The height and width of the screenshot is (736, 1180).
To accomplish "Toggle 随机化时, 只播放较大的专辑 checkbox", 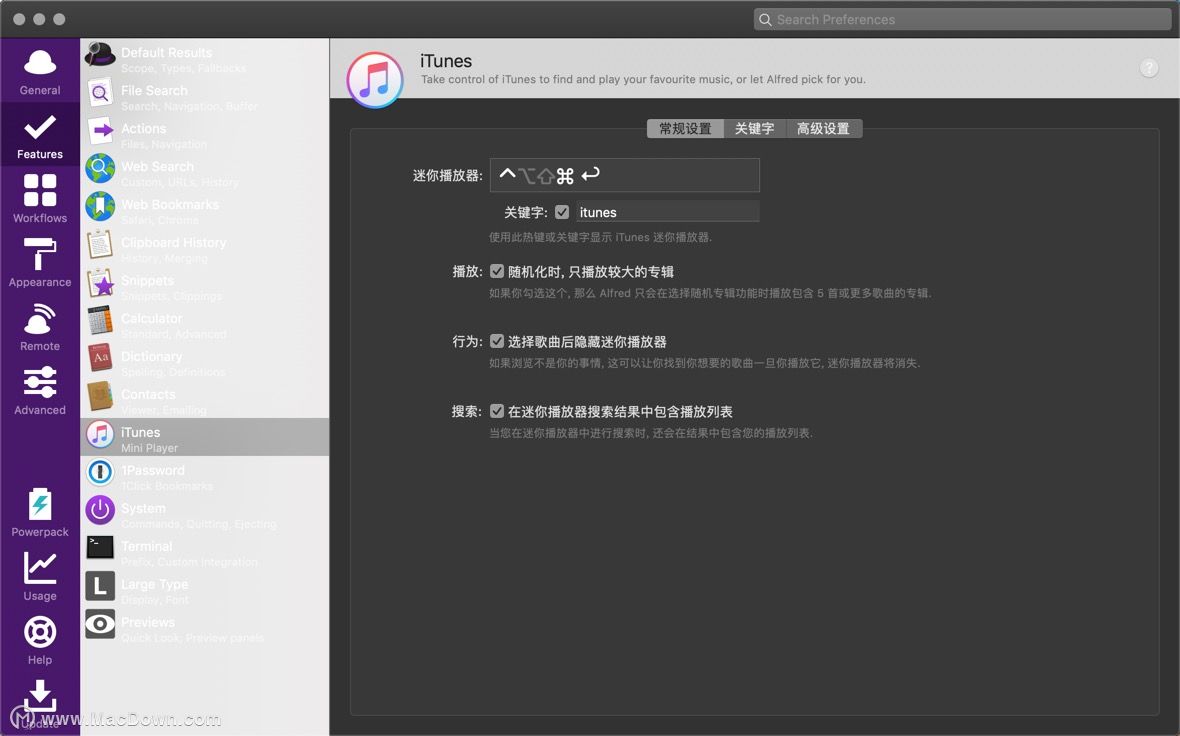I will coord(497,271).
